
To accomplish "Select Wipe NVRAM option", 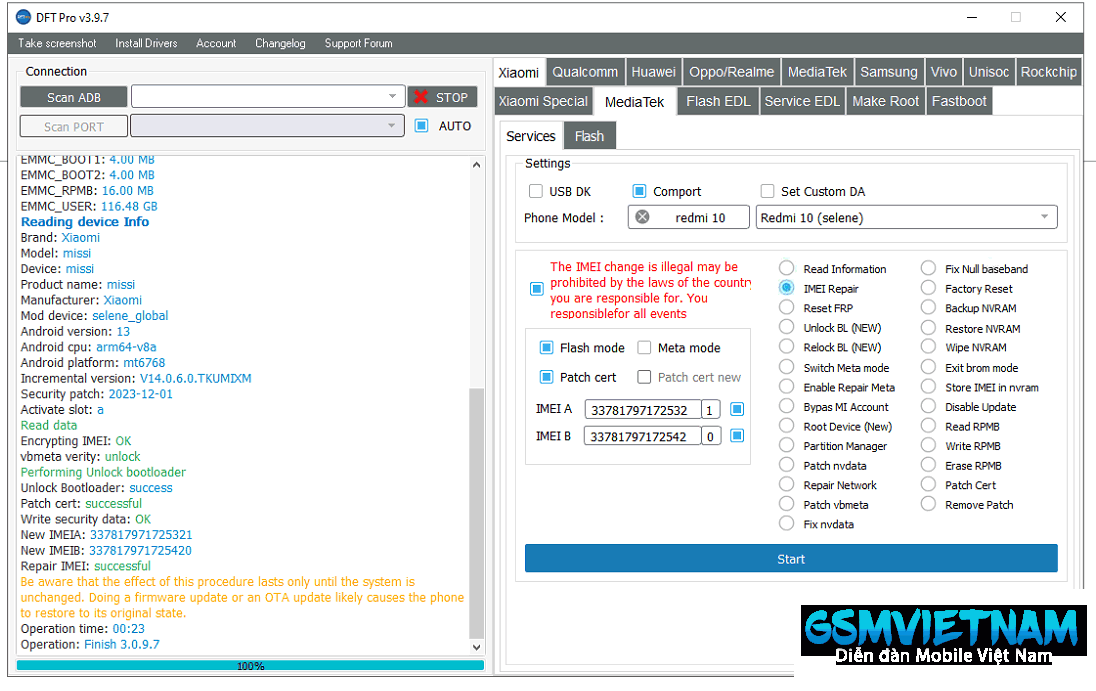I will (928, 347).
